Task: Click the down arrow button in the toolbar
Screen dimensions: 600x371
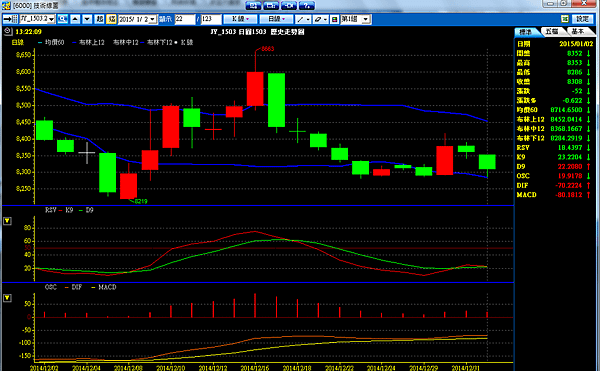Action: click(x=88, y=19)
